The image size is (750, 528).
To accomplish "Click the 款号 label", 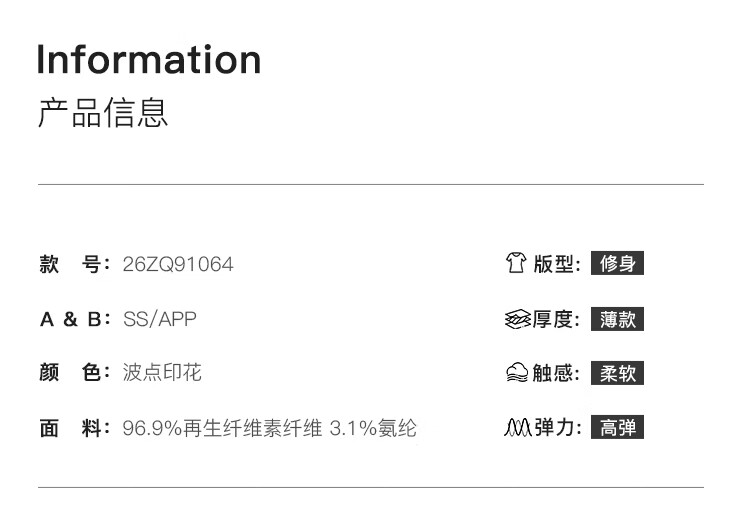I will pos(74,265).
